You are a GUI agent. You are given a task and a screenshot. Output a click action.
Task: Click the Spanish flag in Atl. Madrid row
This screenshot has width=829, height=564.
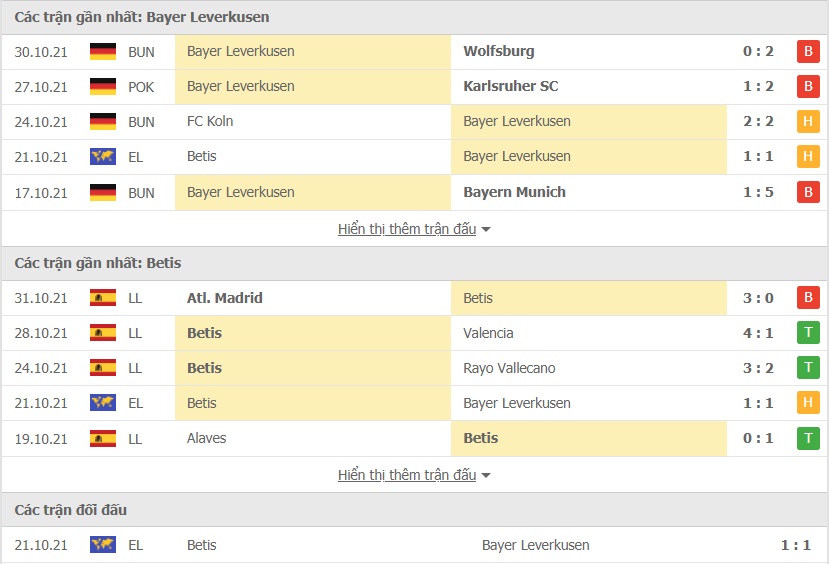103,298
